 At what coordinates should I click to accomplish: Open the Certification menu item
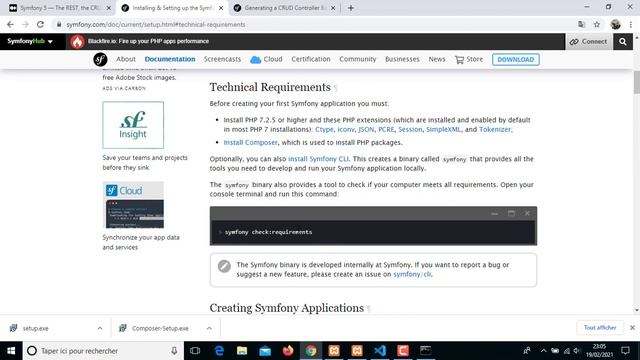click(x=311, y=59)
